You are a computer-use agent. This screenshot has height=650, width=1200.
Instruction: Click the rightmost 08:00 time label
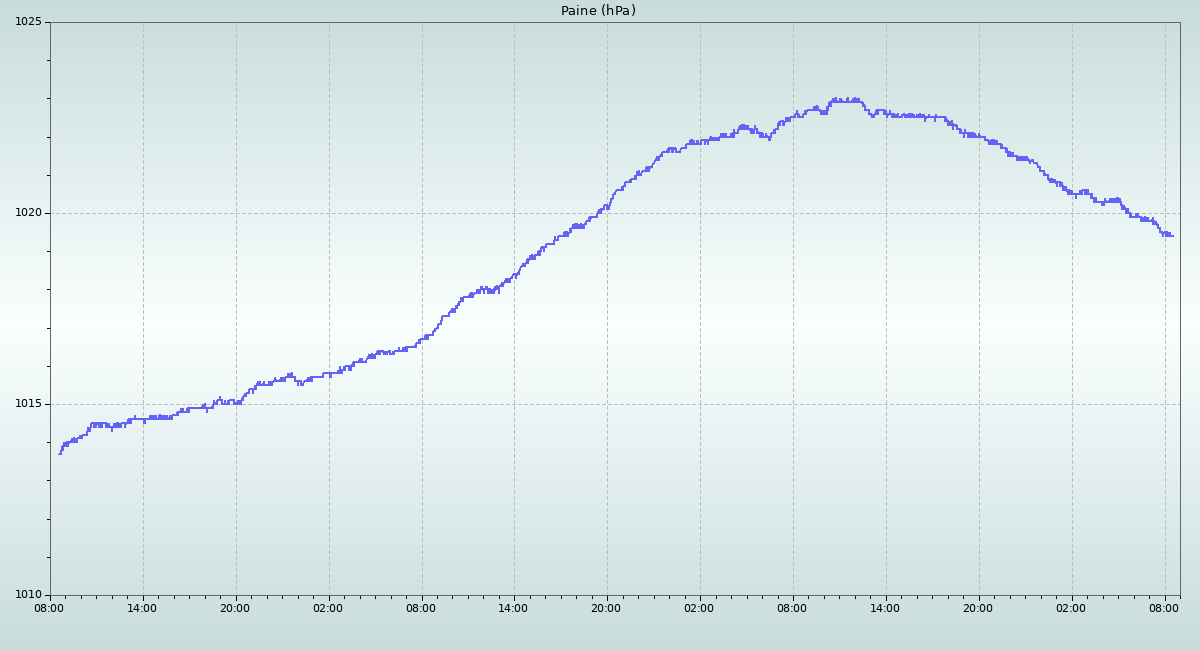[x=1164, y=607]
